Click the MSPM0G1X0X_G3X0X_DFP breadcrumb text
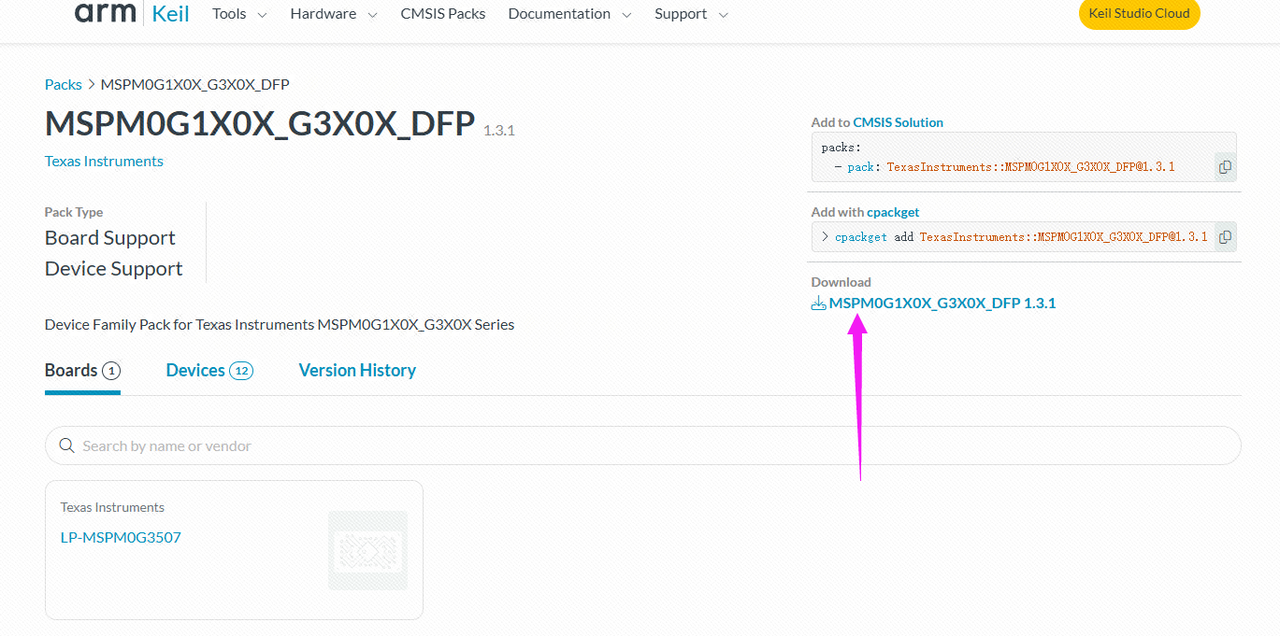This screenshot has width=1280, height=636. (195, 84)
